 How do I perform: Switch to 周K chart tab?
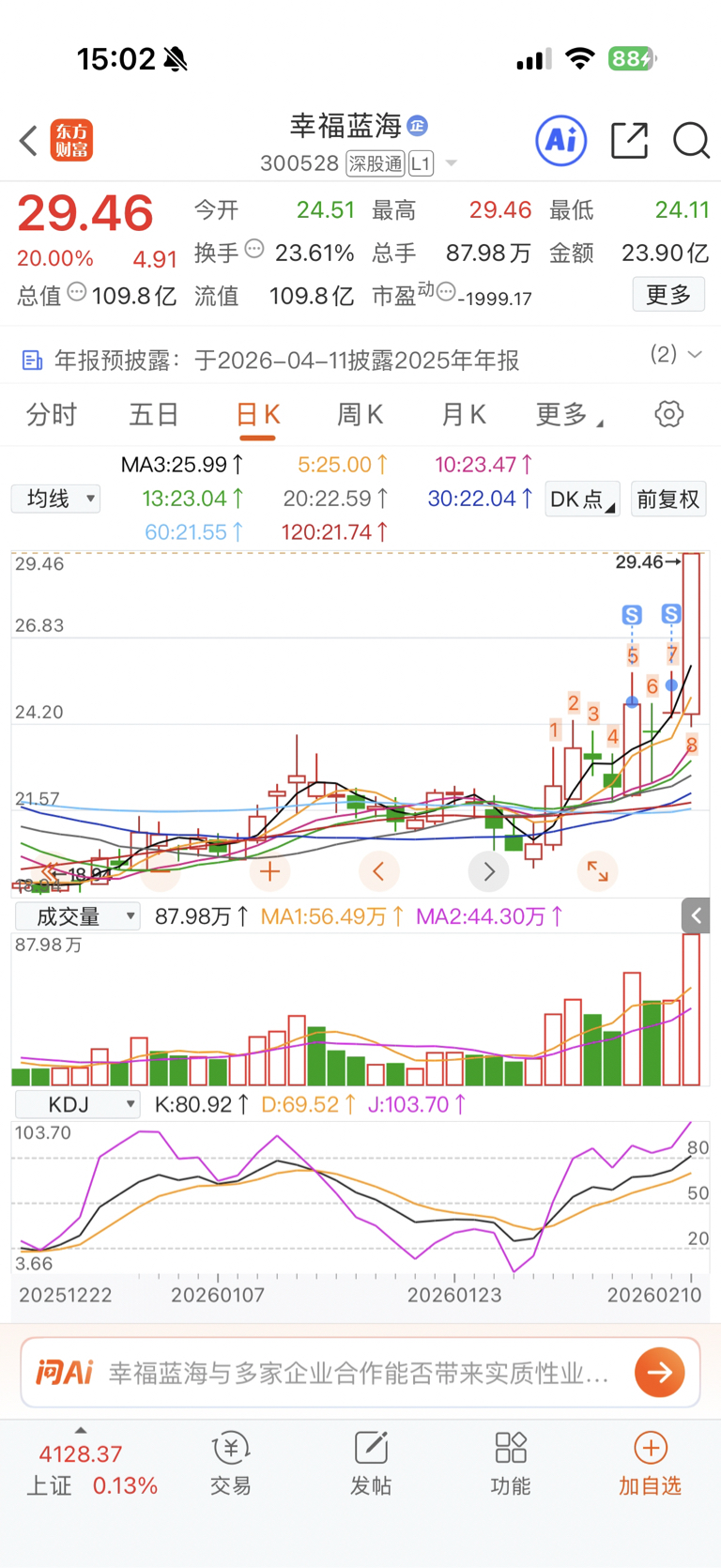tap(360, 414)
